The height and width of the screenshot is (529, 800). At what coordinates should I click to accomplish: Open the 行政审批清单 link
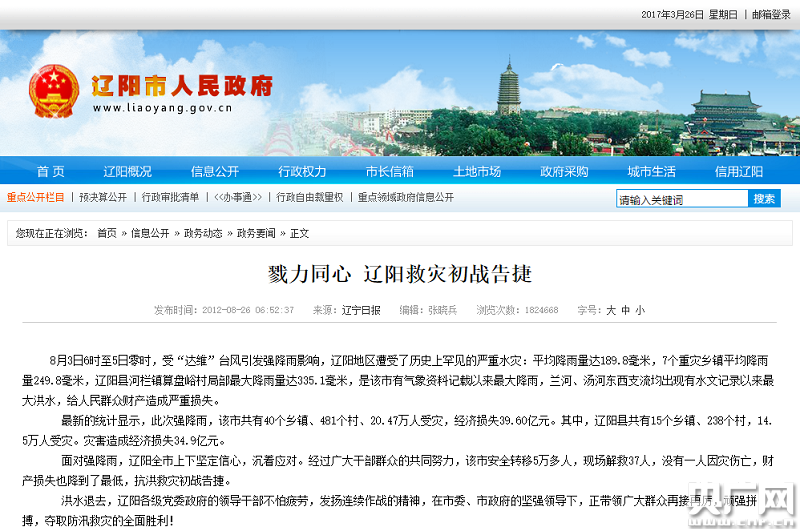coord(170,198)
